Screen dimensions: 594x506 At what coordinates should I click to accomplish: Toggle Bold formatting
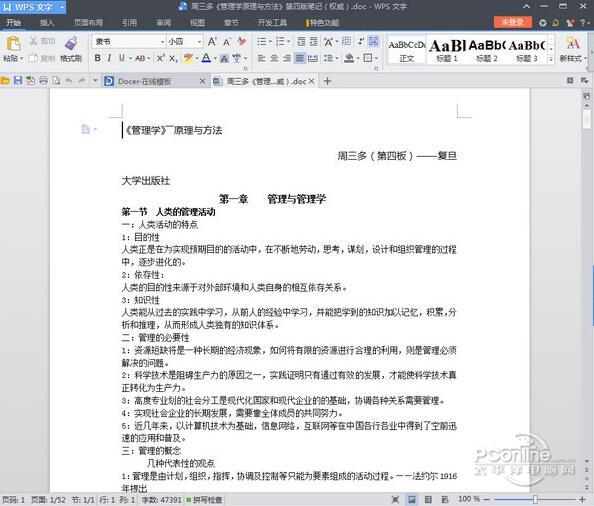(x=97, y=58)
